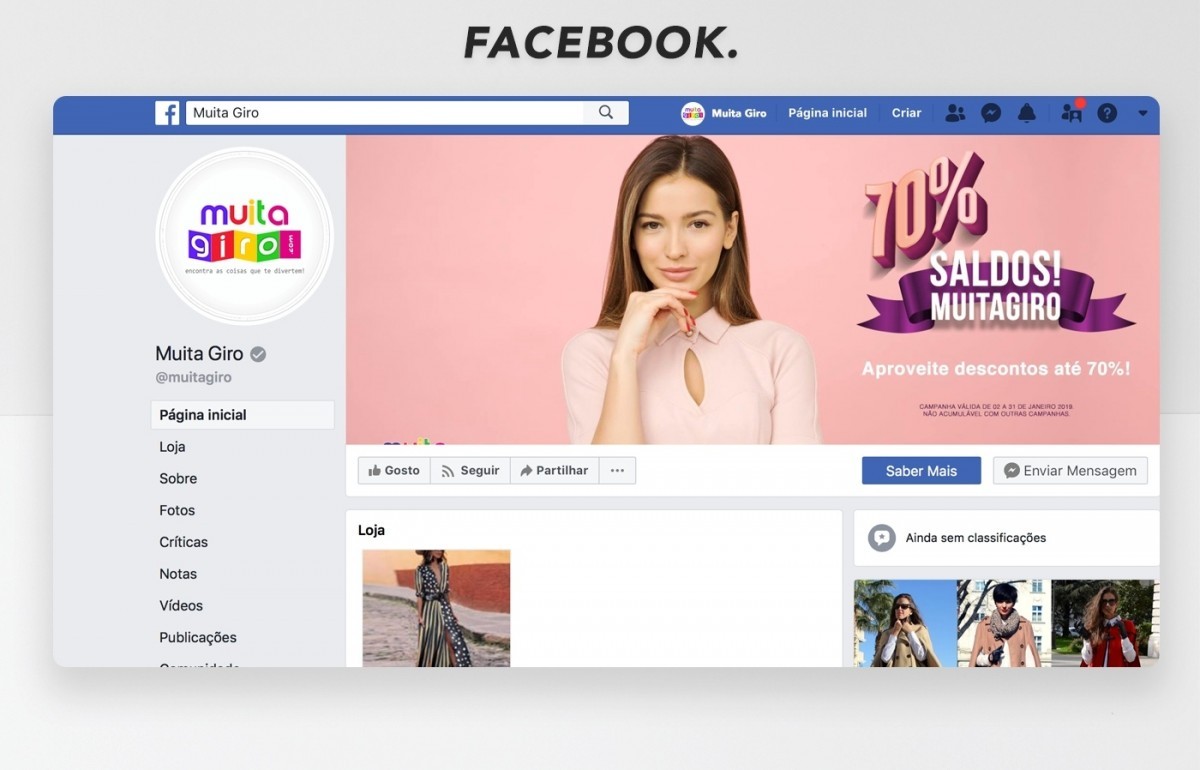Open Sobre in the sidebar

coord(178,479)
